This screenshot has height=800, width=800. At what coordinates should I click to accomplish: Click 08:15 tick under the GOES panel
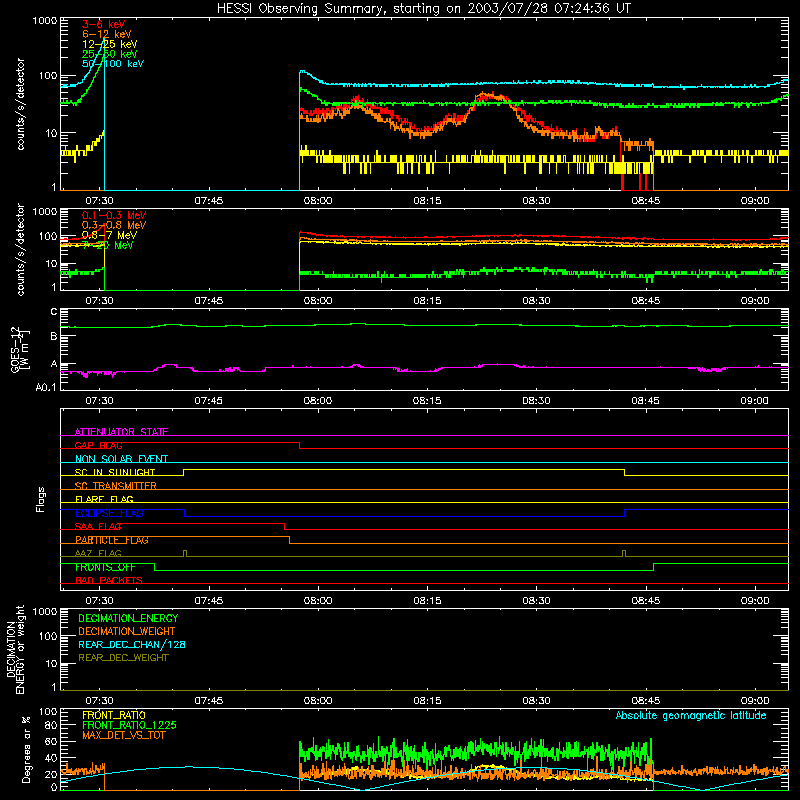click(427, 401)
